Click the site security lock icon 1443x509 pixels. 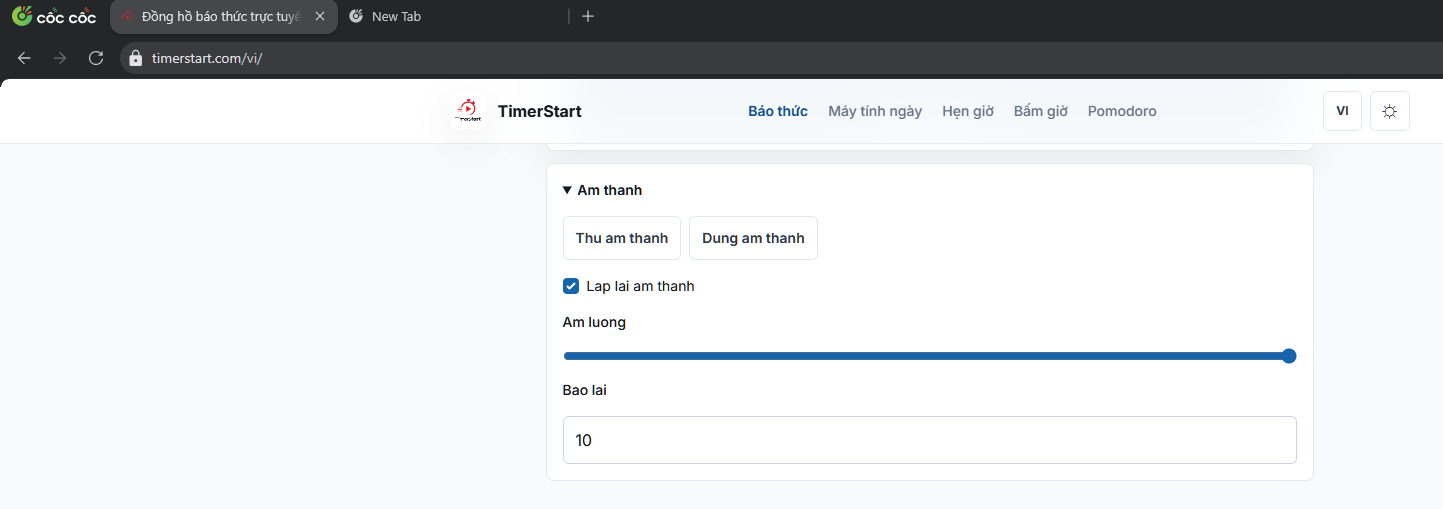coord(136,58)
